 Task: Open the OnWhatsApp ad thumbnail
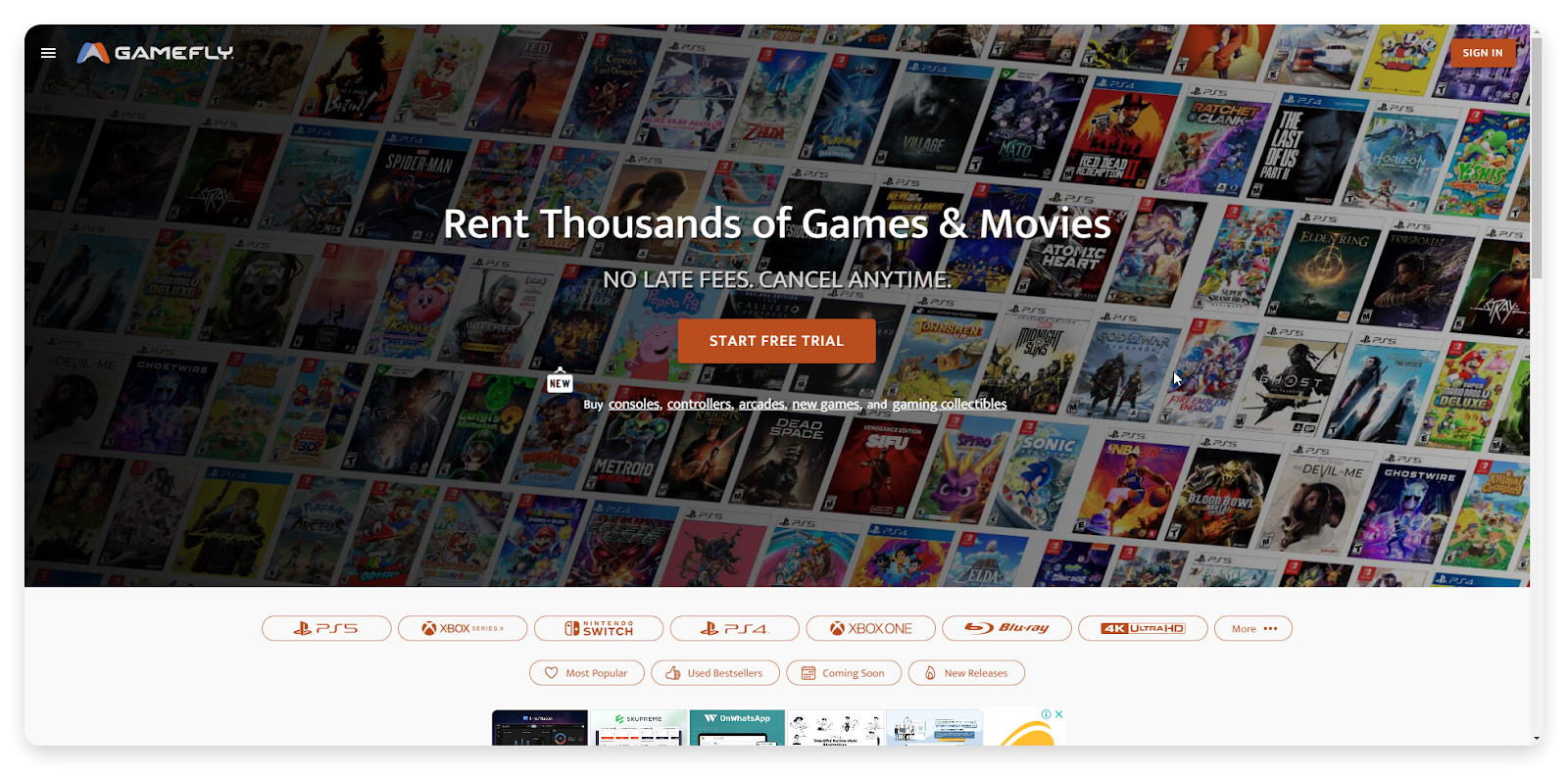[x=737, y=729]
